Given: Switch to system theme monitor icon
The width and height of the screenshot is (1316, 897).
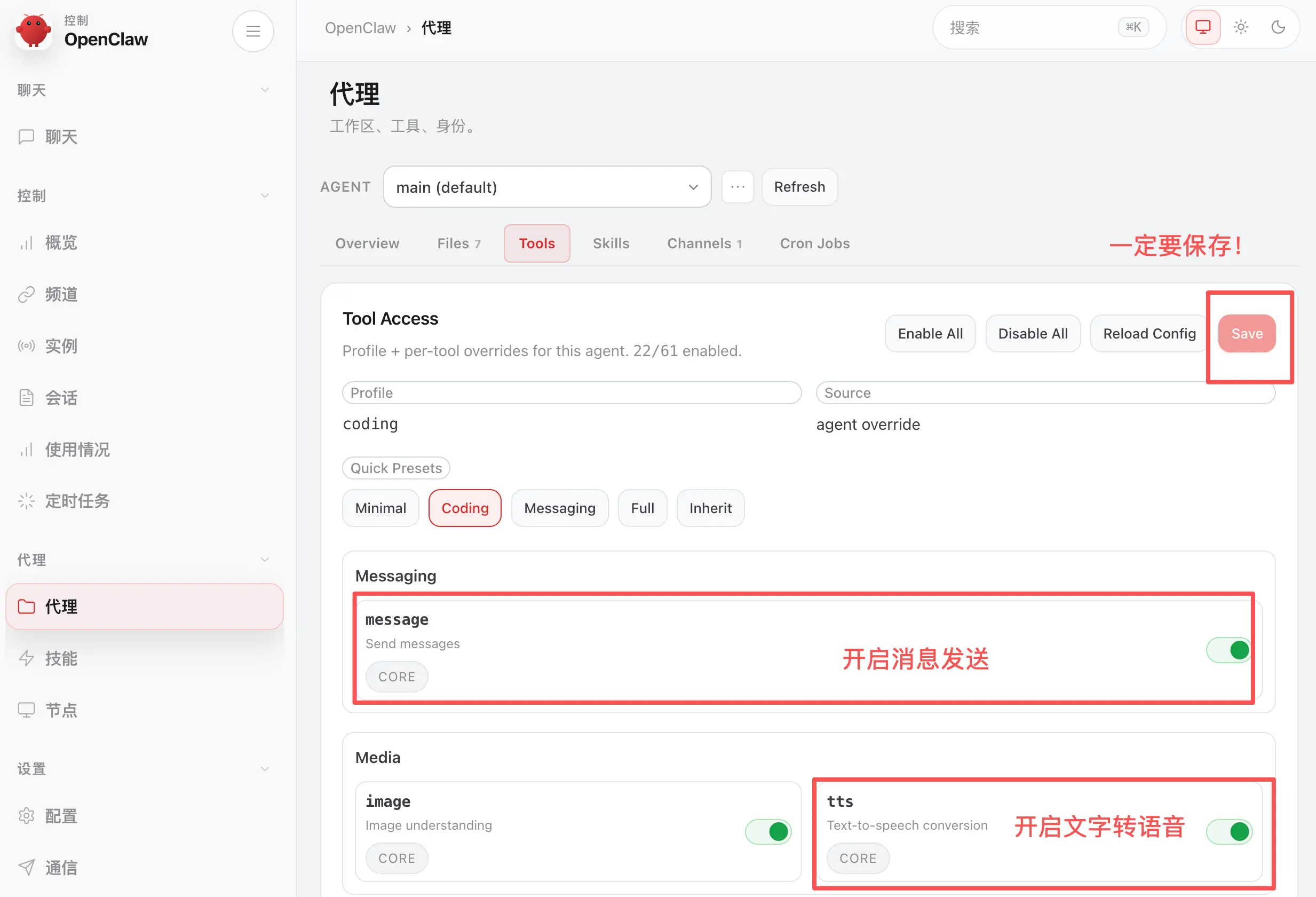Looking at the screenshot, I should tap(1202, 27).
